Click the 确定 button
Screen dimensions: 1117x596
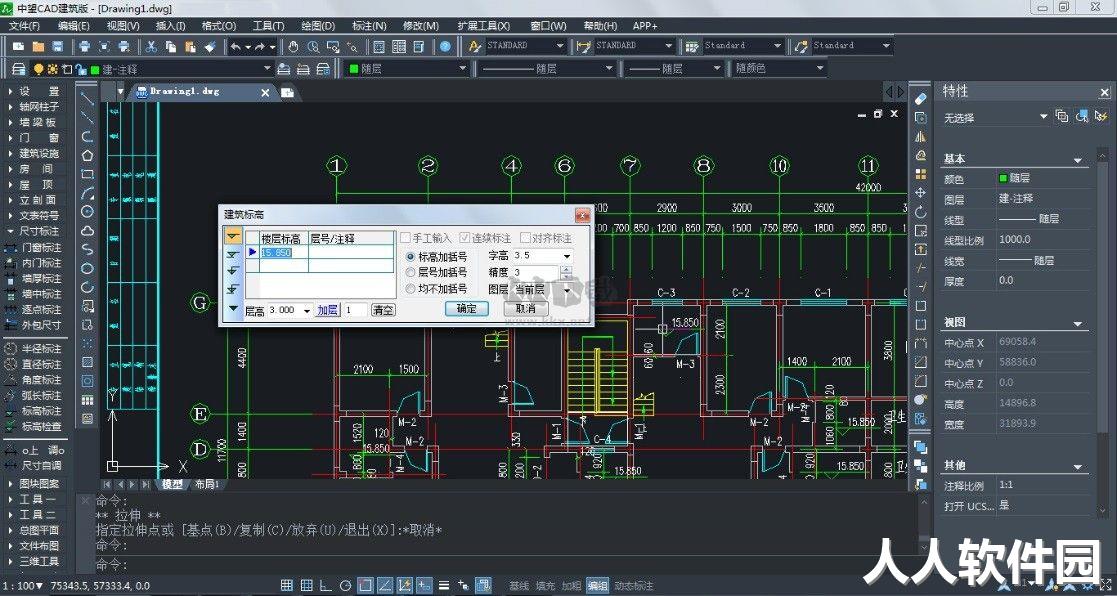pyautogui.click(x=467, y=309)
